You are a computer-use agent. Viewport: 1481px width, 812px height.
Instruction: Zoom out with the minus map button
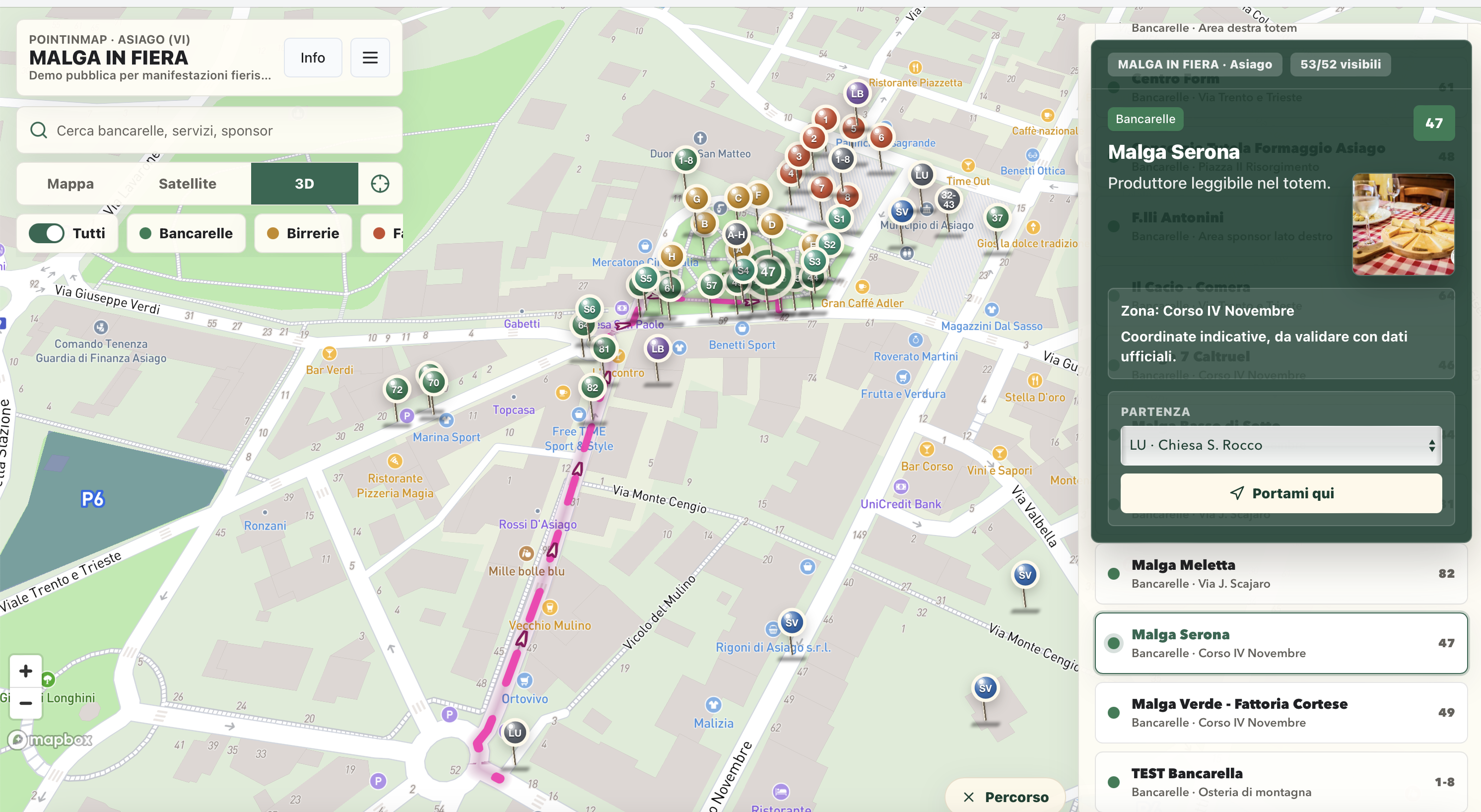[x=25, y=703]
